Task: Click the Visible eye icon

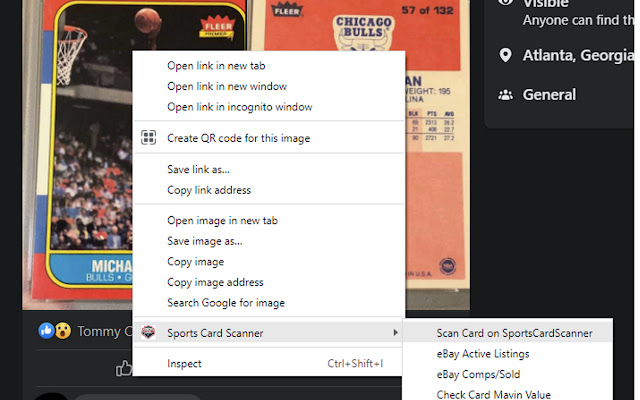Action: pos(505,2)
